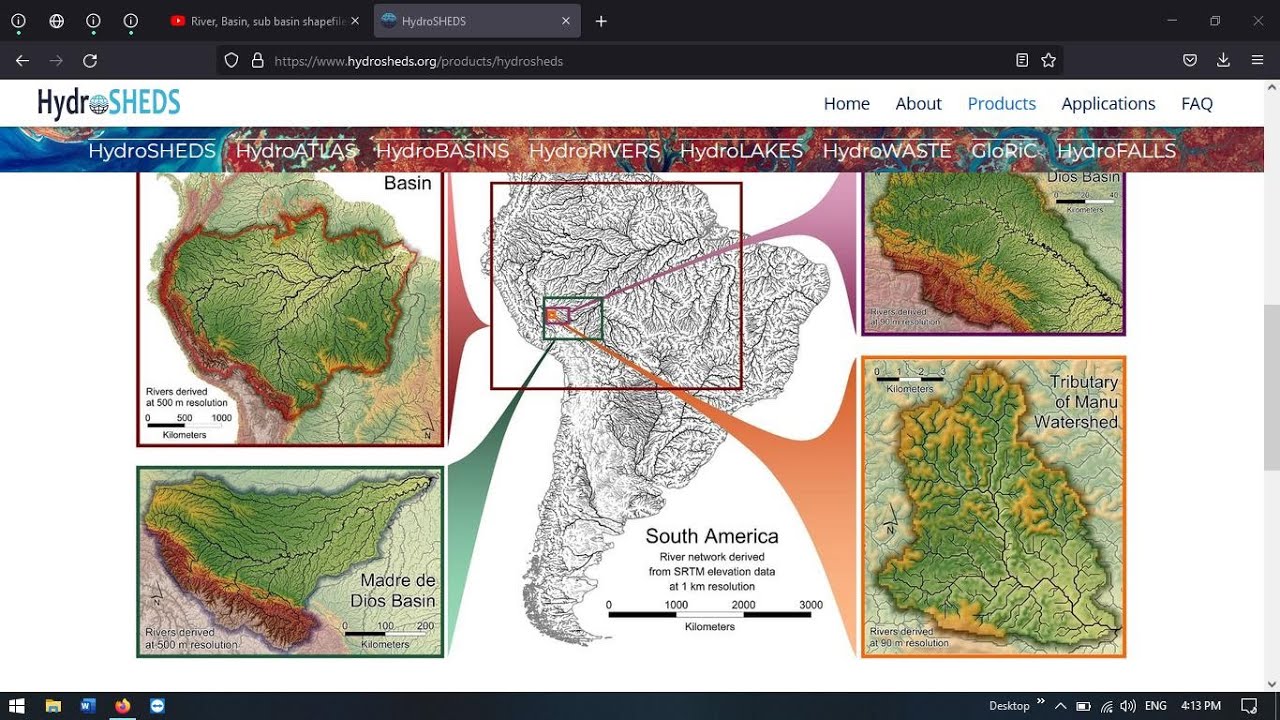
Task: Open the About page
Action: point(918,104)
